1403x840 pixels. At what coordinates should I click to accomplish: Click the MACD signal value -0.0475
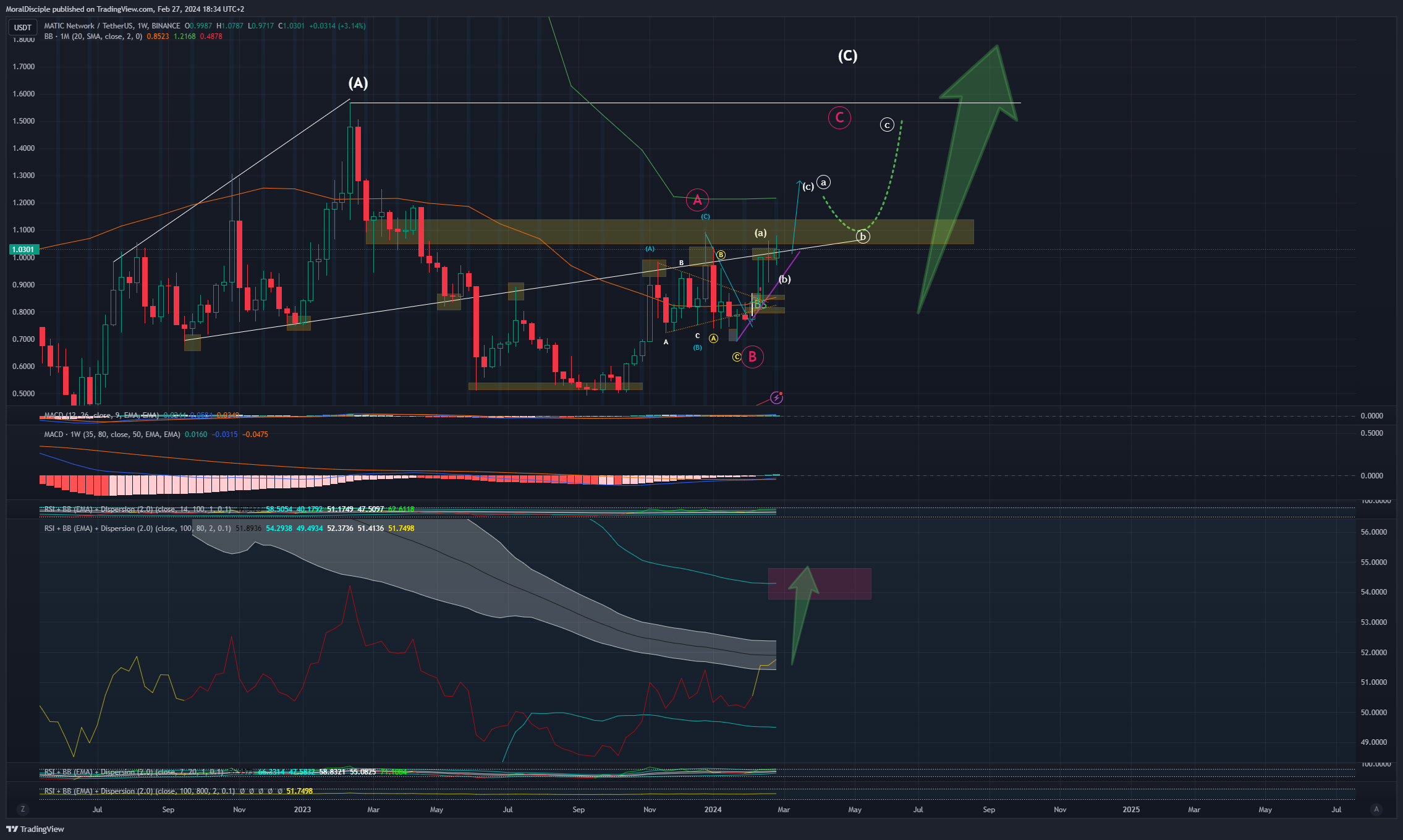pos(255,435)
